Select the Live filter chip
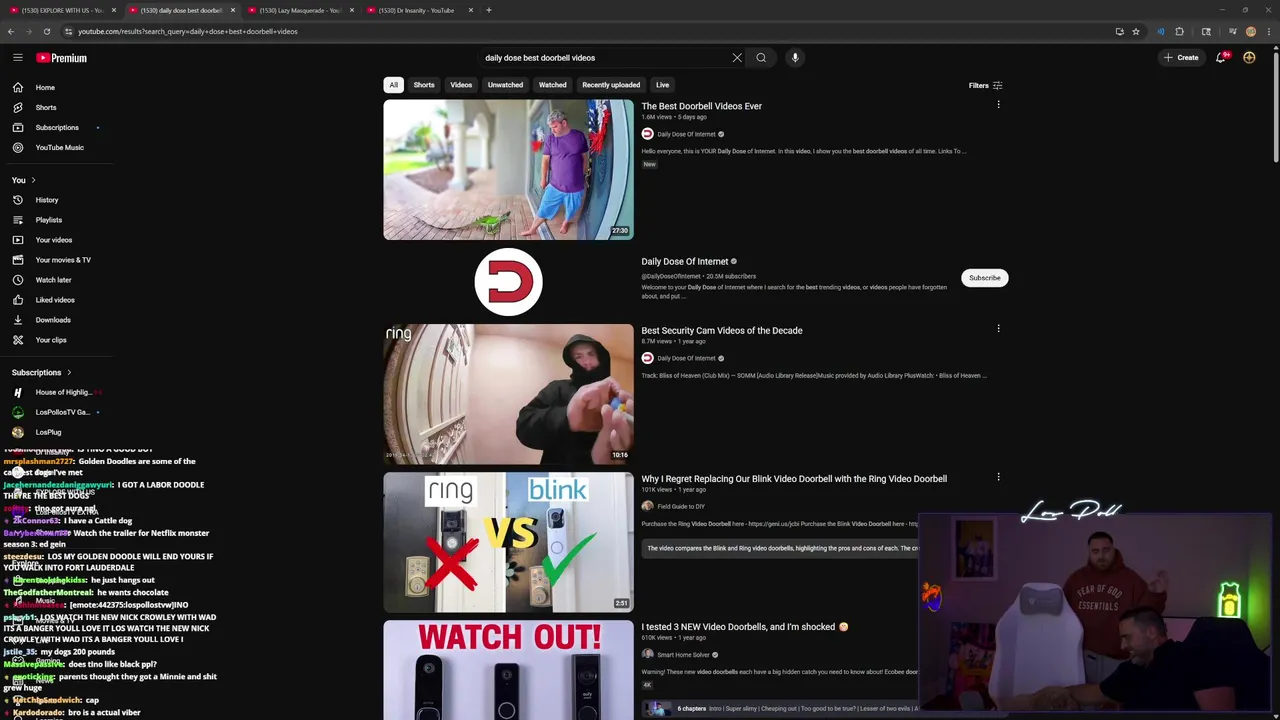Screen dimensions: 1280x720 tap(662, 85)
